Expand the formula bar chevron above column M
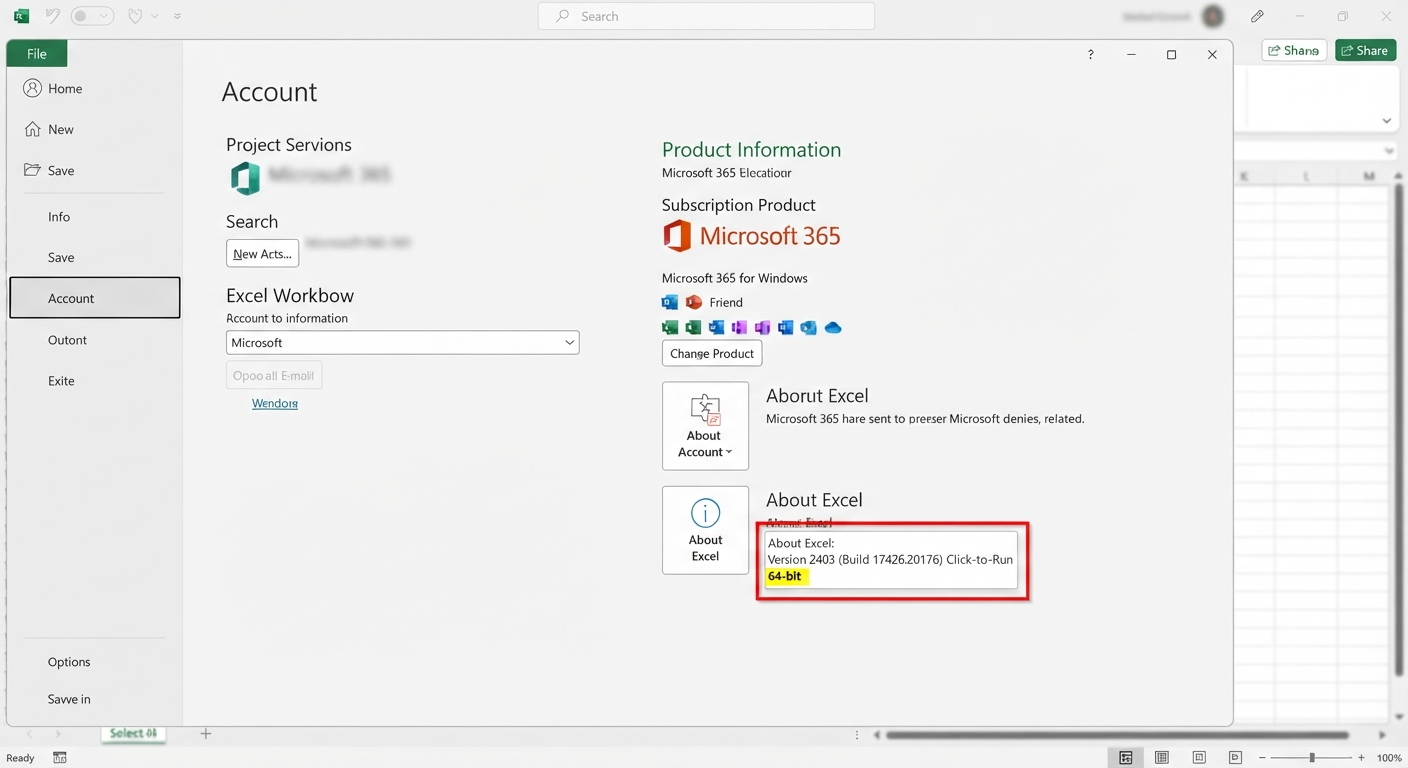The width and height of the screenshot is (1408, 768). click(1389, 151)
